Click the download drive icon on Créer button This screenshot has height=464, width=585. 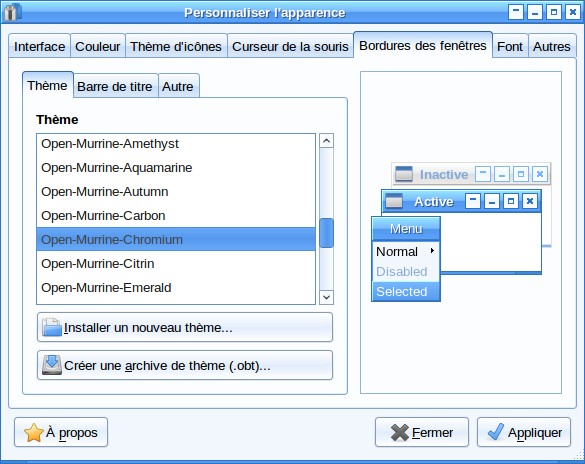(x=52, y=365)
